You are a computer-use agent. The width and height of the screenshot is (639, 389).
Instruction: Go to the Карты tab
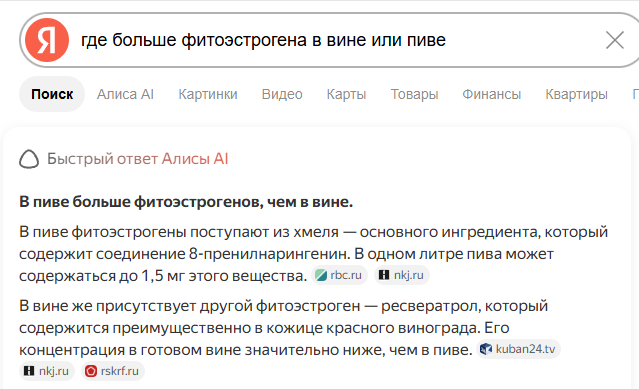tap(346, 94)
